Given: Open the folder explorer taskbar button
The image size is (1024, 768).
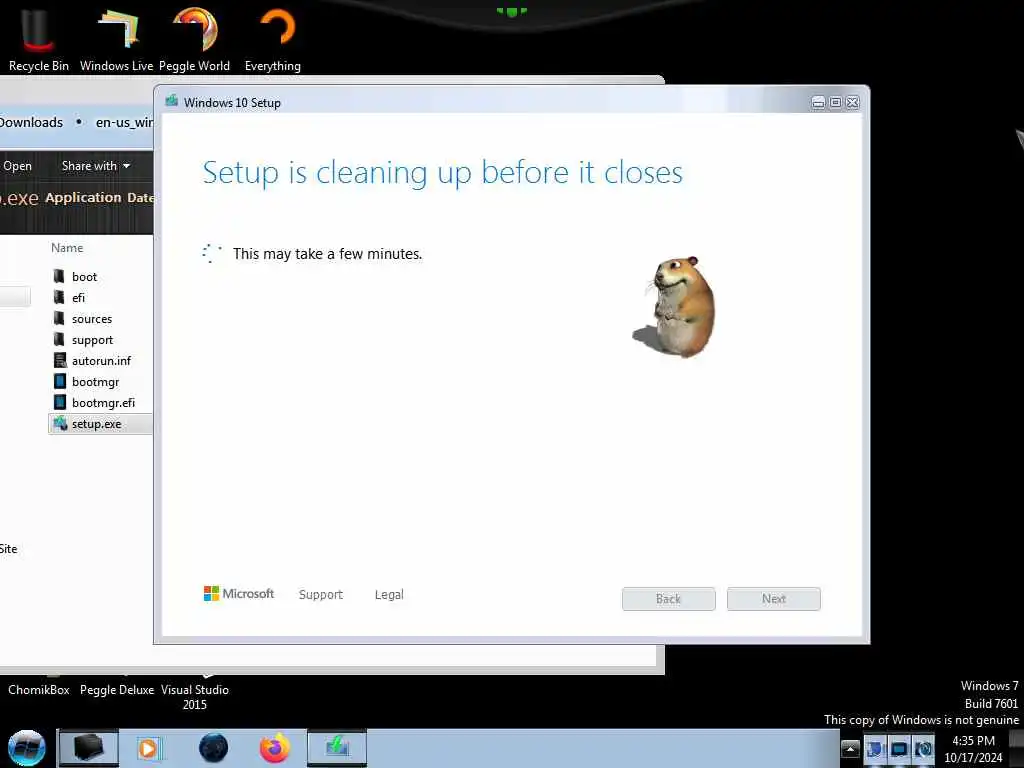Looking at the screenshot, I should pos(88,748).
